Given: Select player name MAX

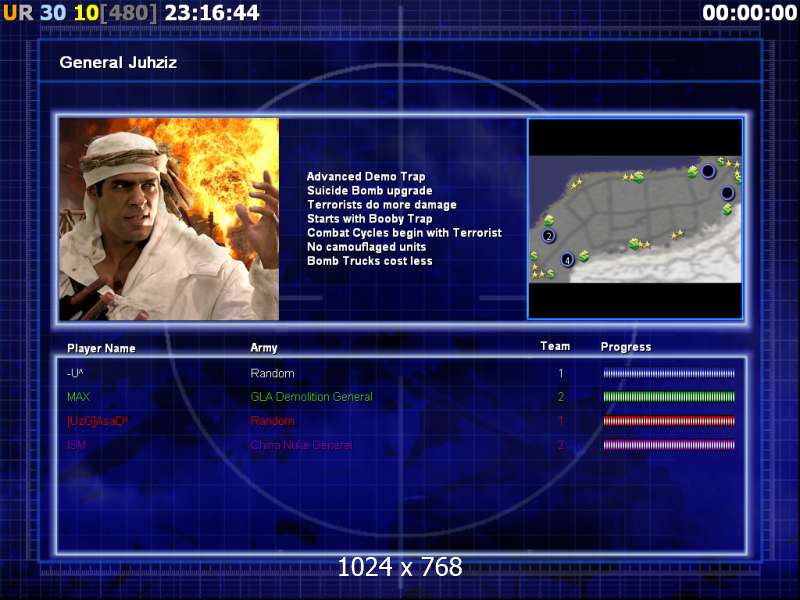Looking at the screenshot, I should [79, 397].
